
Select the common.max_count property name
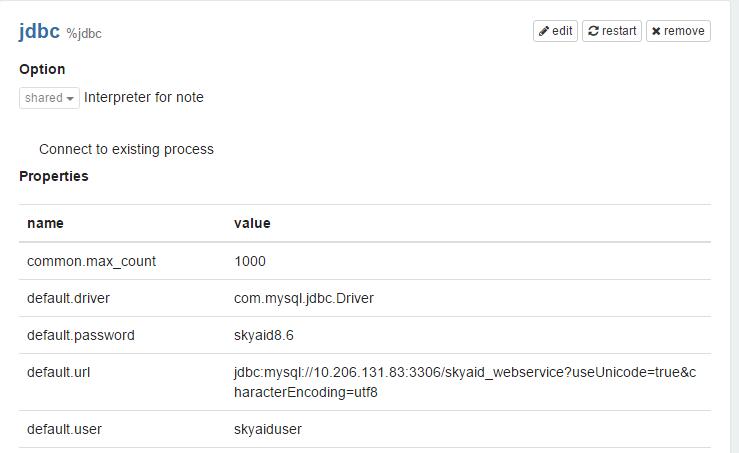[91, 261]
